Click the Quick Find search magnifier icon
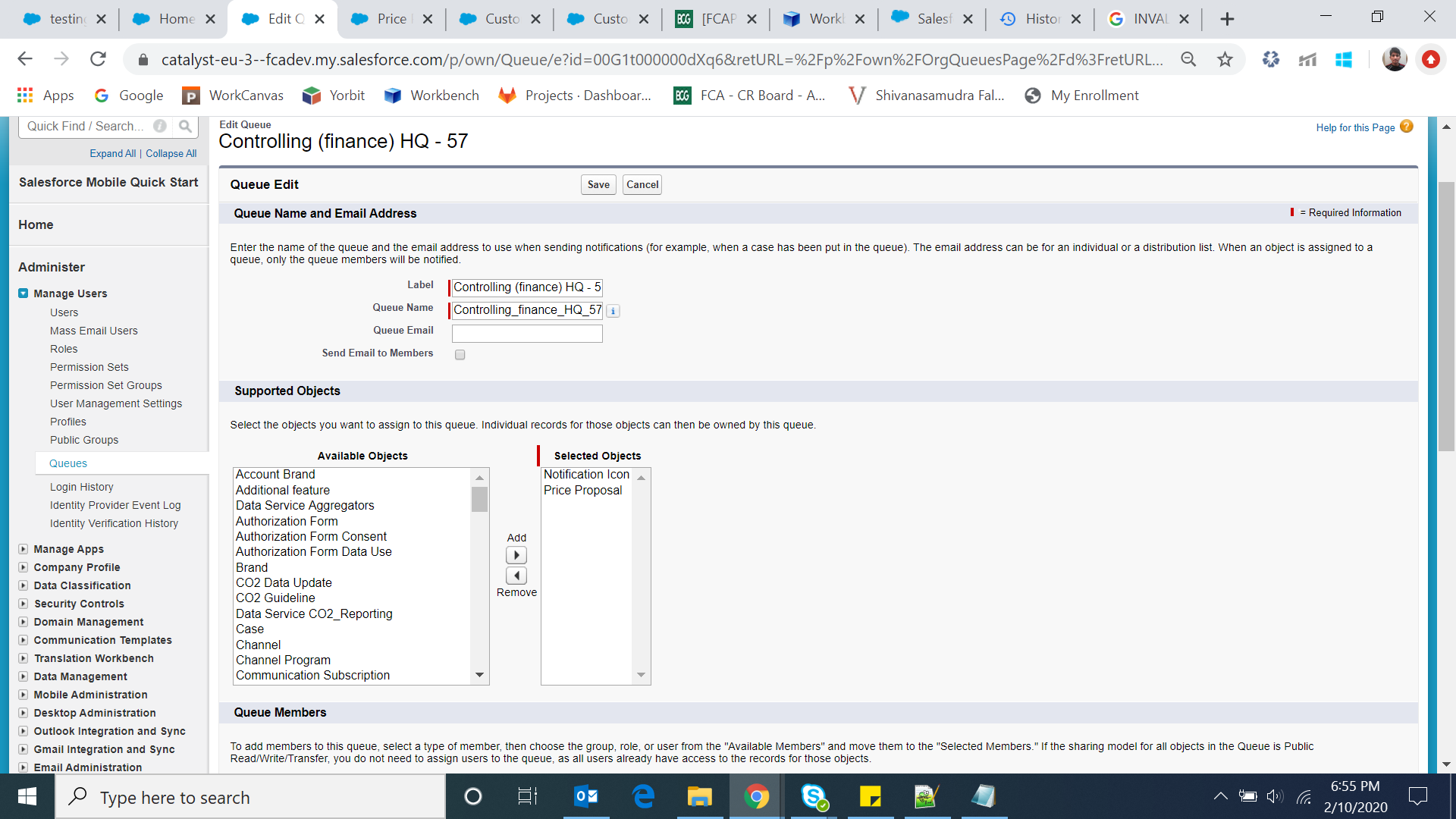 tap(185, 127)
